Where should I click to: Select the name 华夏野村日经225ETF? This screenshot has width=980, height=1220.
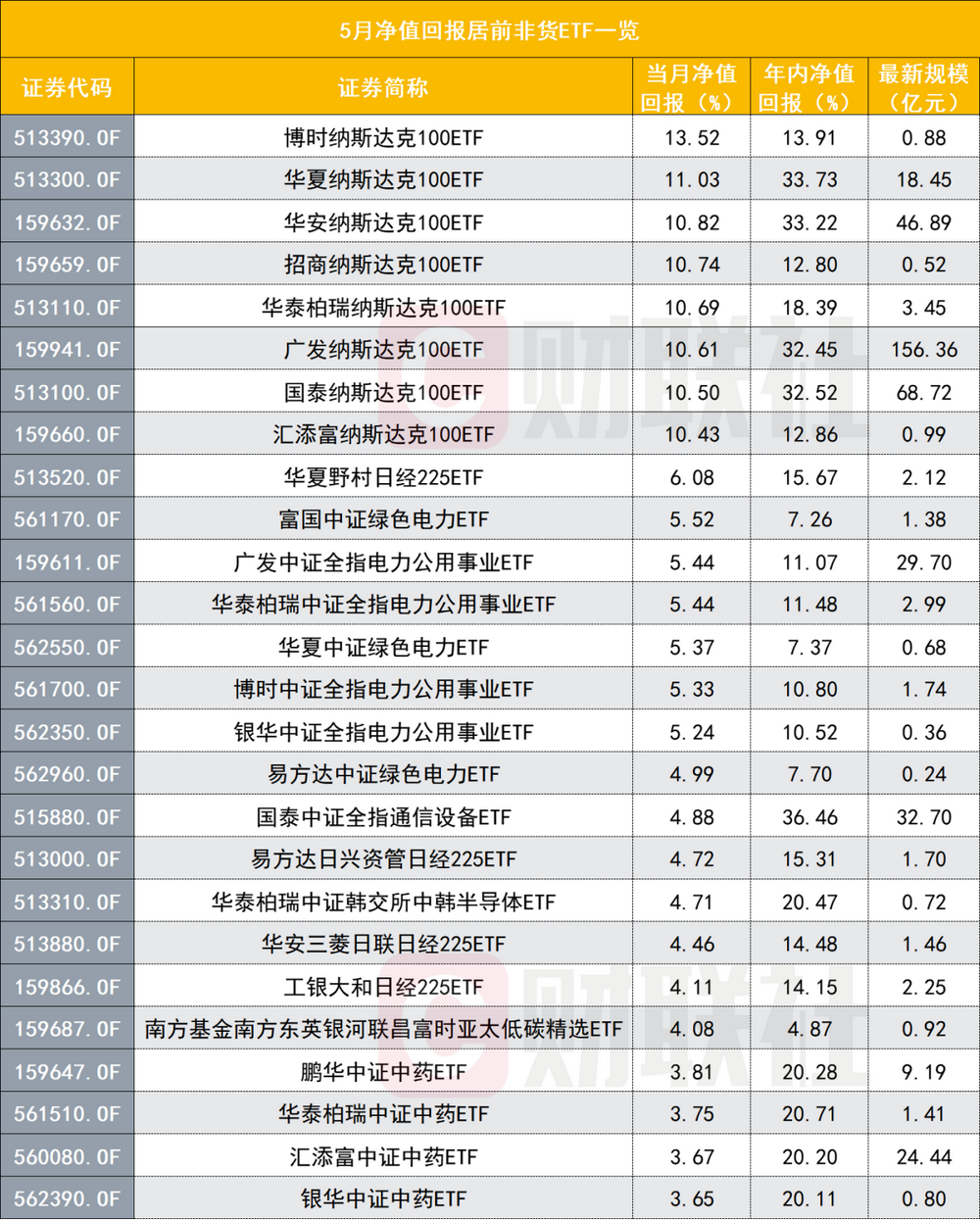point(383,478)
